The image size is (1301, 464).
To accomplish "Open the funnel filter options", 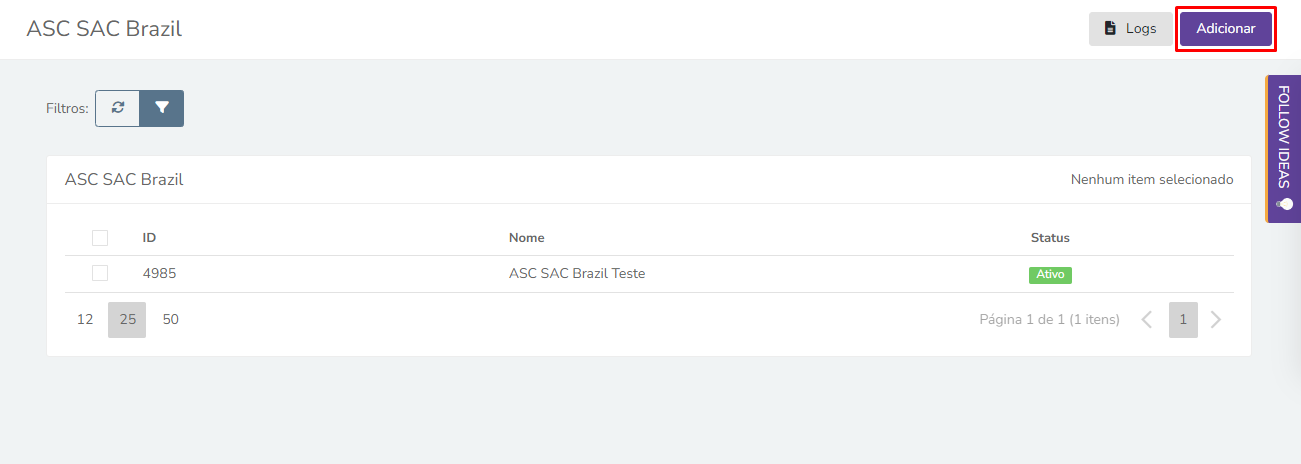I will [162, 109].
